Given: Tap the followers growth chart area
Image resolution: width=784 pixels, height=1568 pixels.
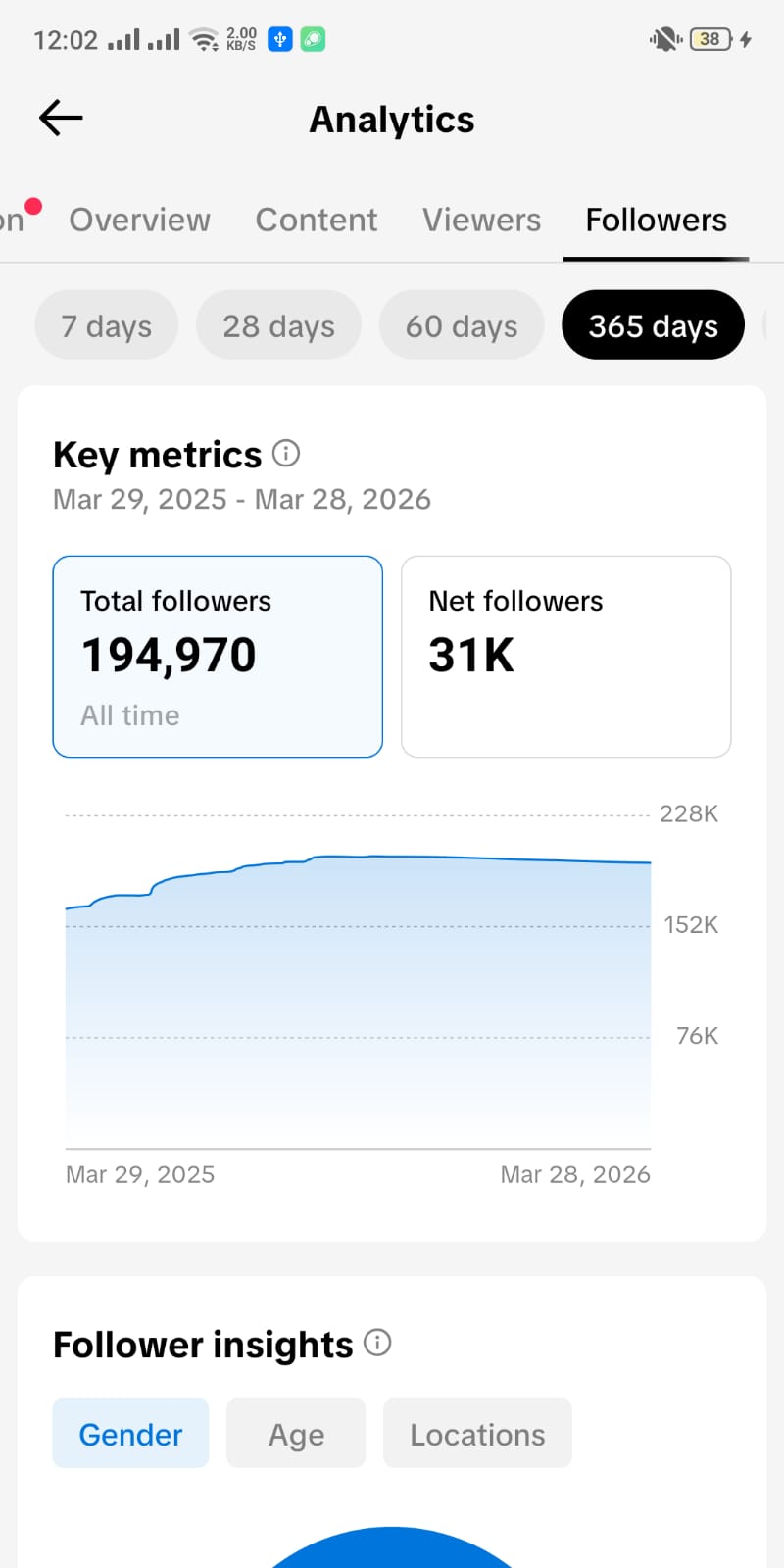Looking at the screenshot, I should click(358, 1000).
